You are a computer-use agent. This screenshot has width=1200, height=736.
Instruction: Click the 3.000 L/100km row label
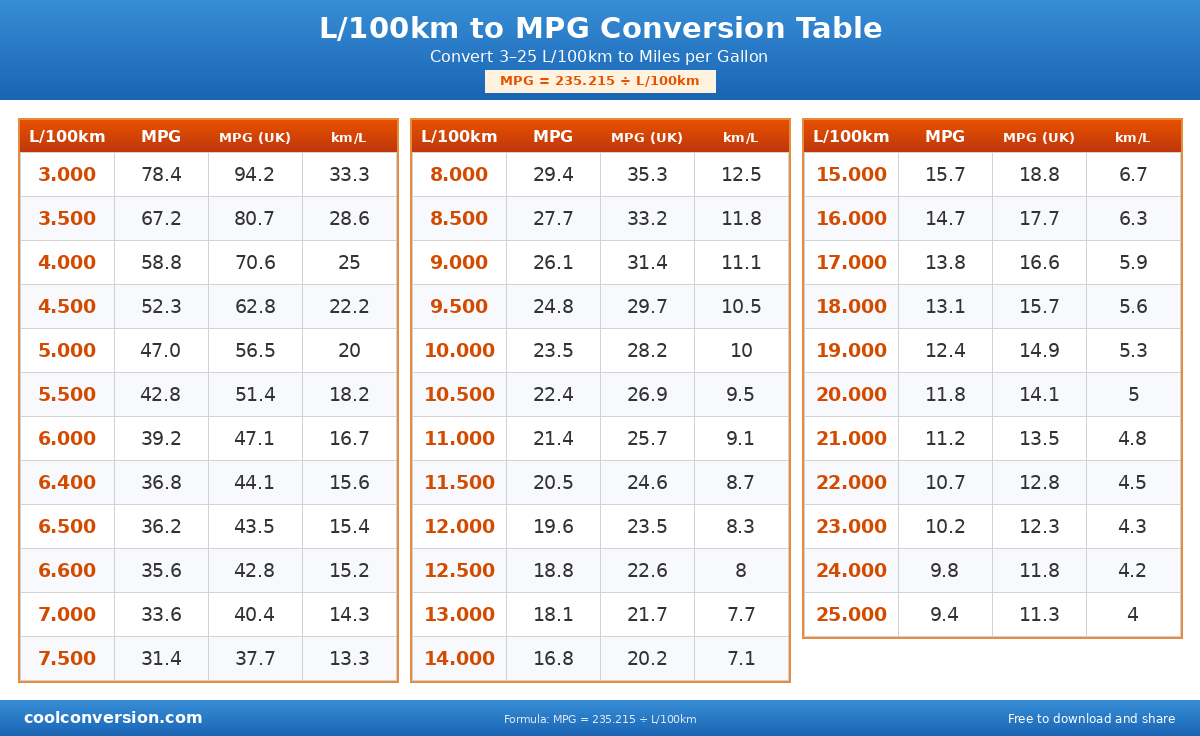[67, 175]
